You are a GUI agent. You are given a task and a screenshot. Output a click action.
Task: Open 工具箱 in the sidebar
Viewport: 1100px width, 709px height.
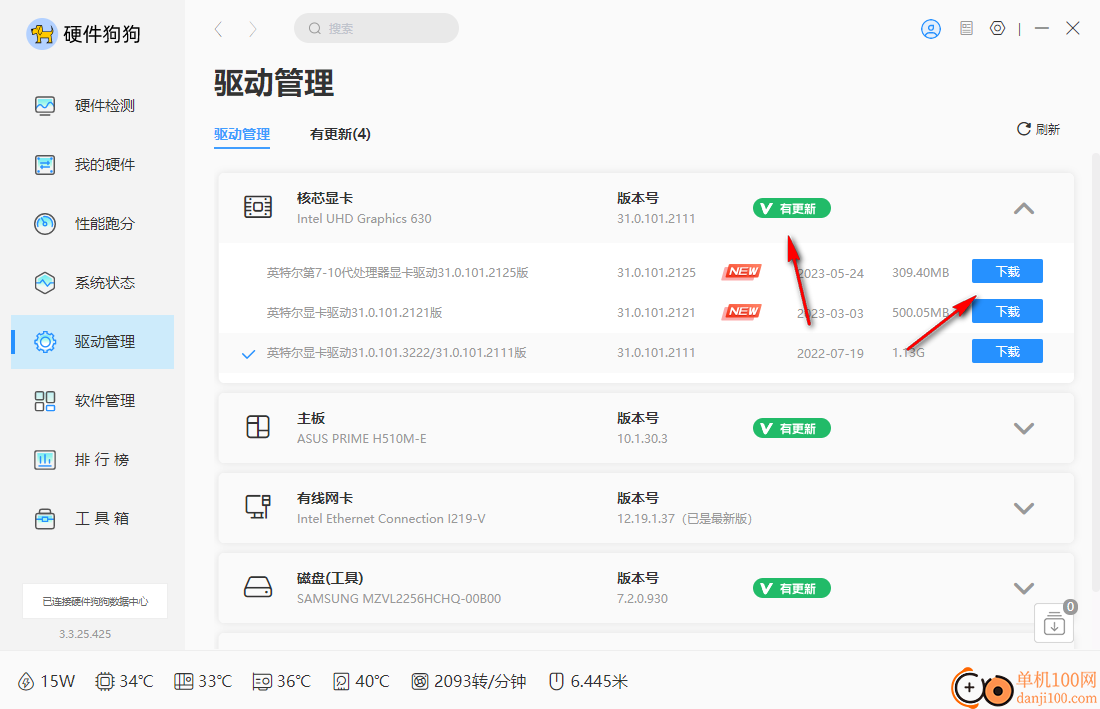pyautogui.click(x=92, y=518)
